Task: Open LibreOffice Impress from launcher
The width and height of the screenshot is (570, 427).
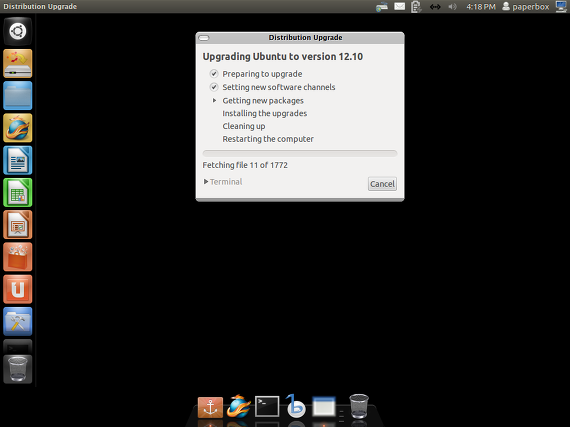Action: coord(17,225)
